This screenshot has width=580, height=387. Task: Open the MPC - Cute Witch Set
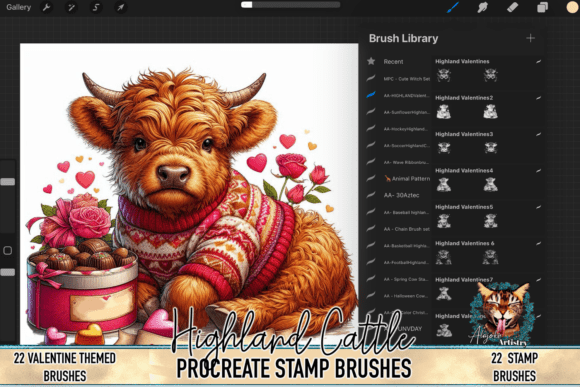(398, 78)
